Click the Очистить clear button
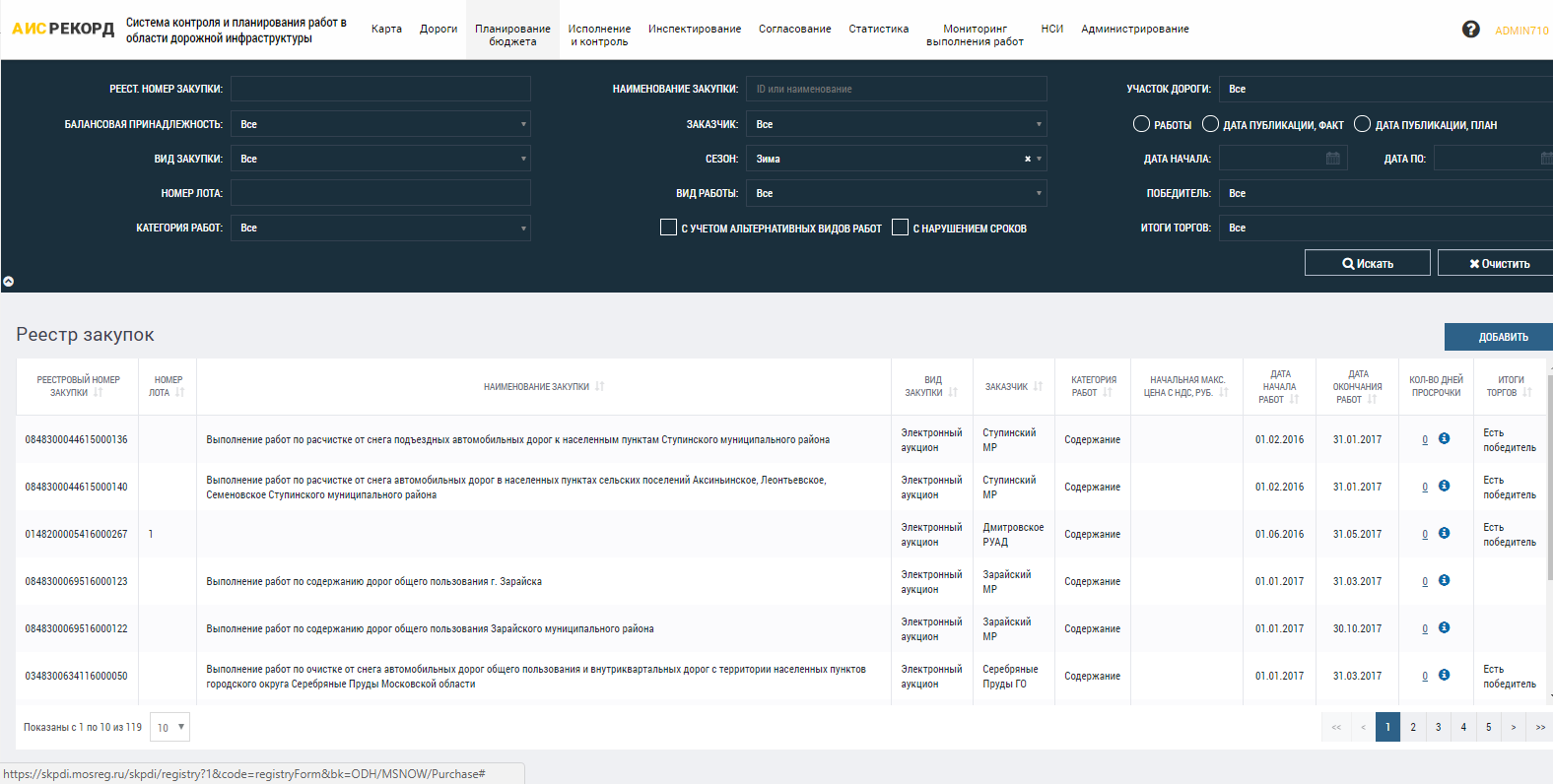This screenshot has width=1553, height=784. tap(1496, 263)
